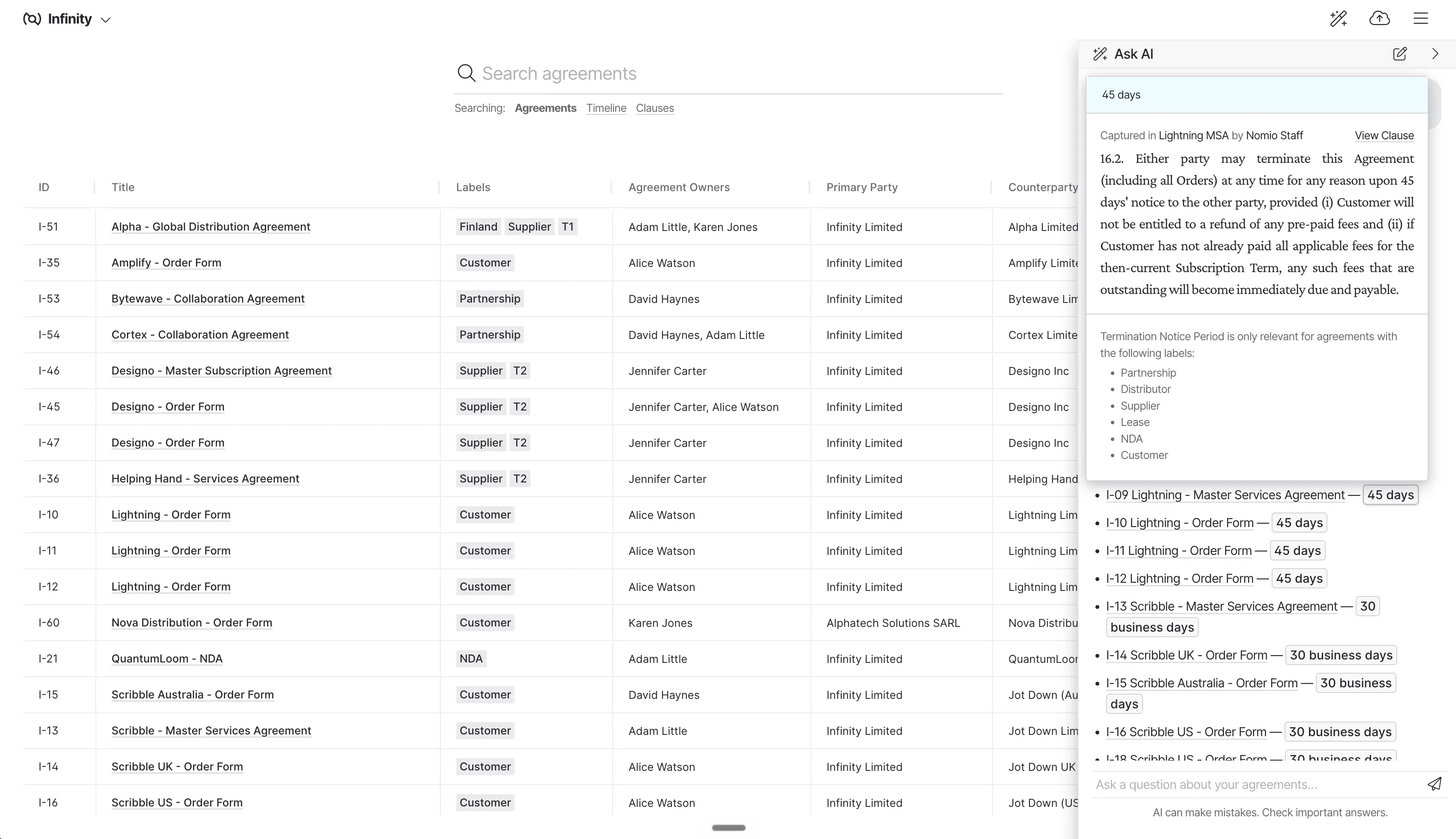
Task: Click Karen Jones owner cell
Action: [660, 623]
